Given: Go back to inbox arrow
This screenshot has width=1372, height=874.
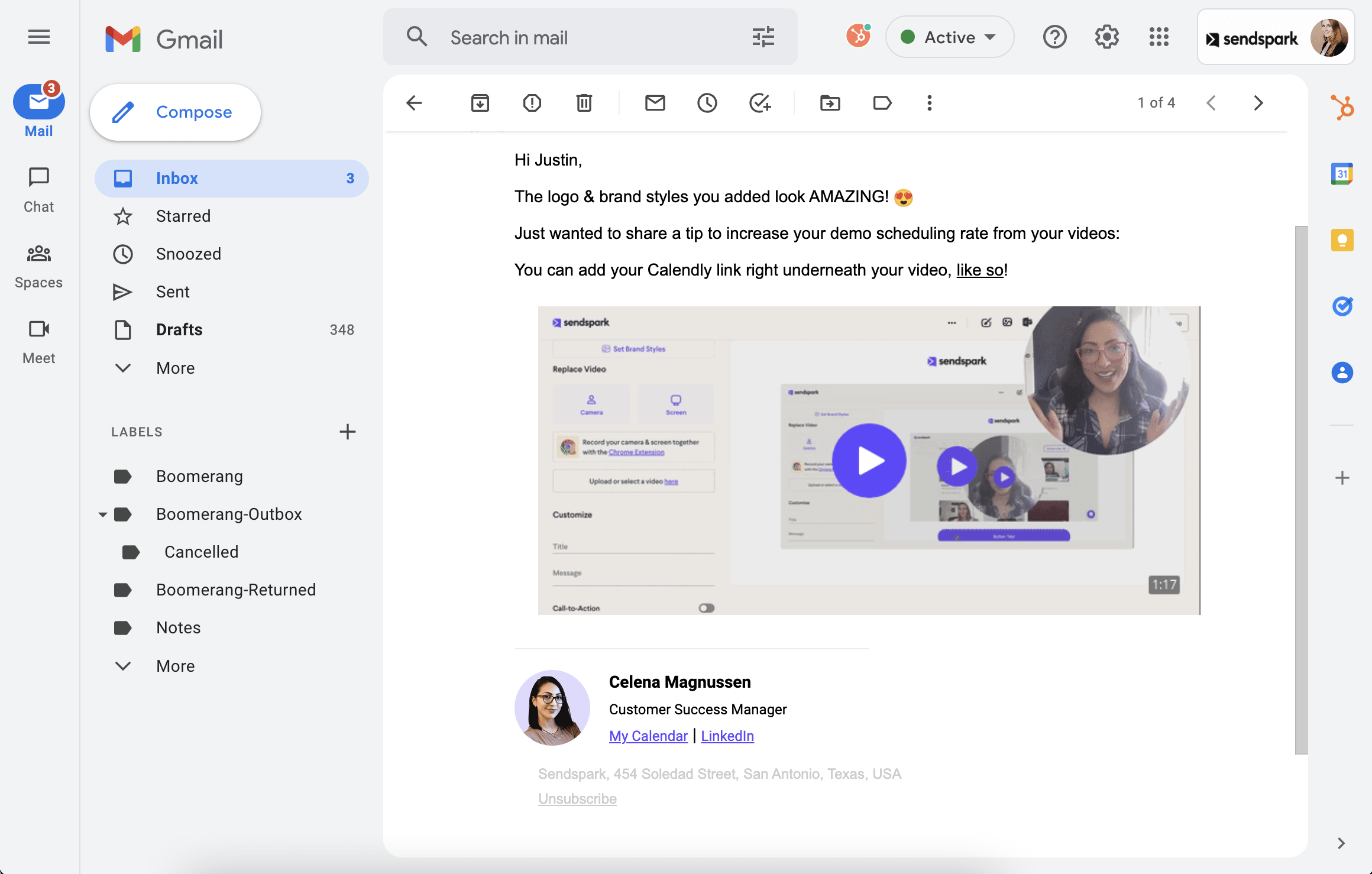Looking at the screenshot, I should pyautogui.click(x=415, y=103).
